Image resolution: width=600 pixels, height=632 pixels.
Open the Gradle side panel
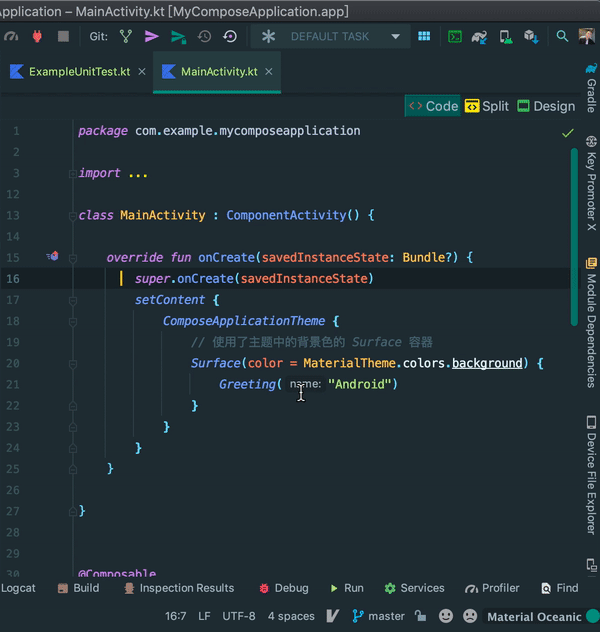(x=591, y=88)
